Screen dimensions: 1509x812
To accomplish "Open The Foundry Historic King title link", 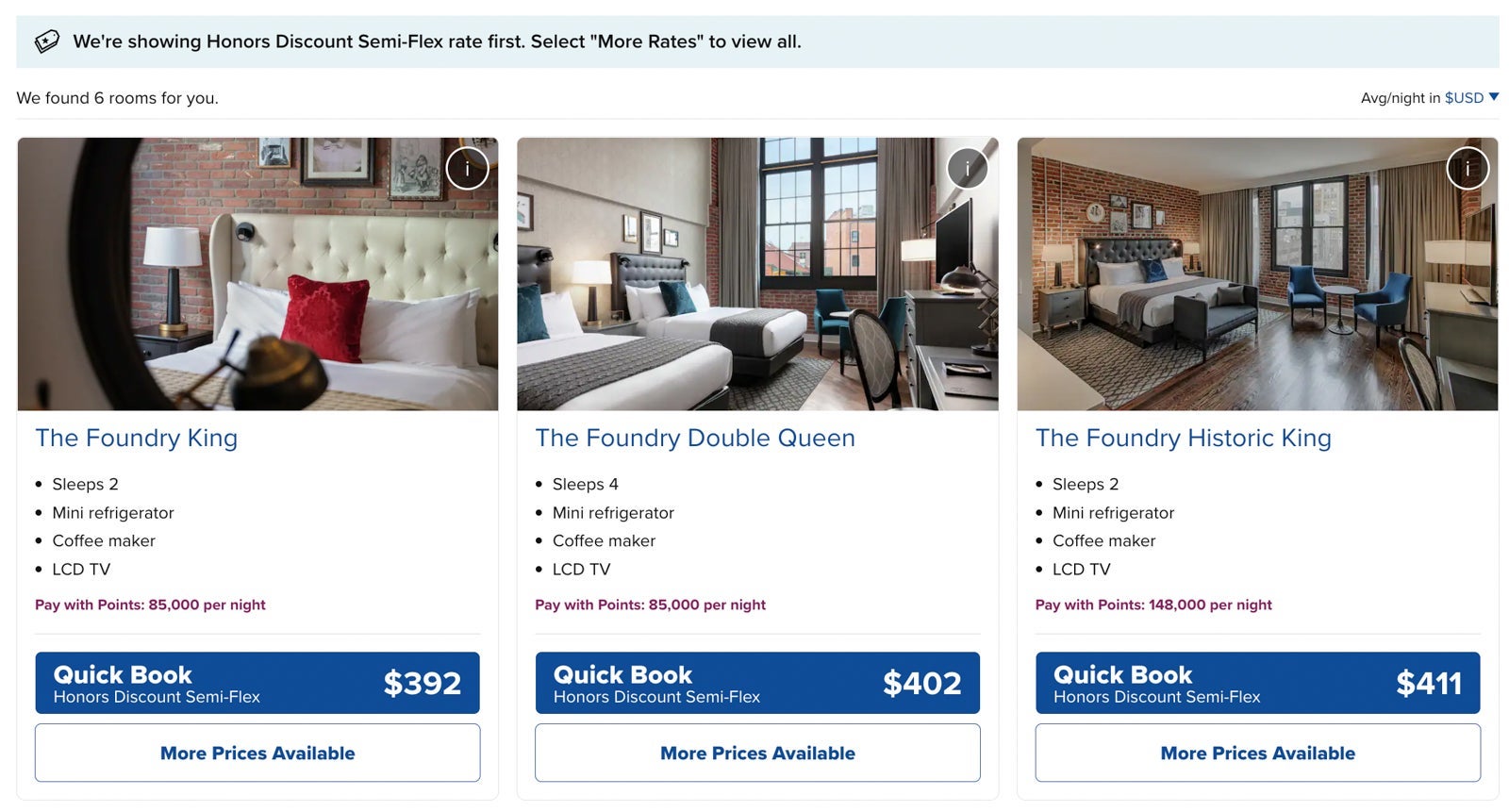I will pos(1183,438).
